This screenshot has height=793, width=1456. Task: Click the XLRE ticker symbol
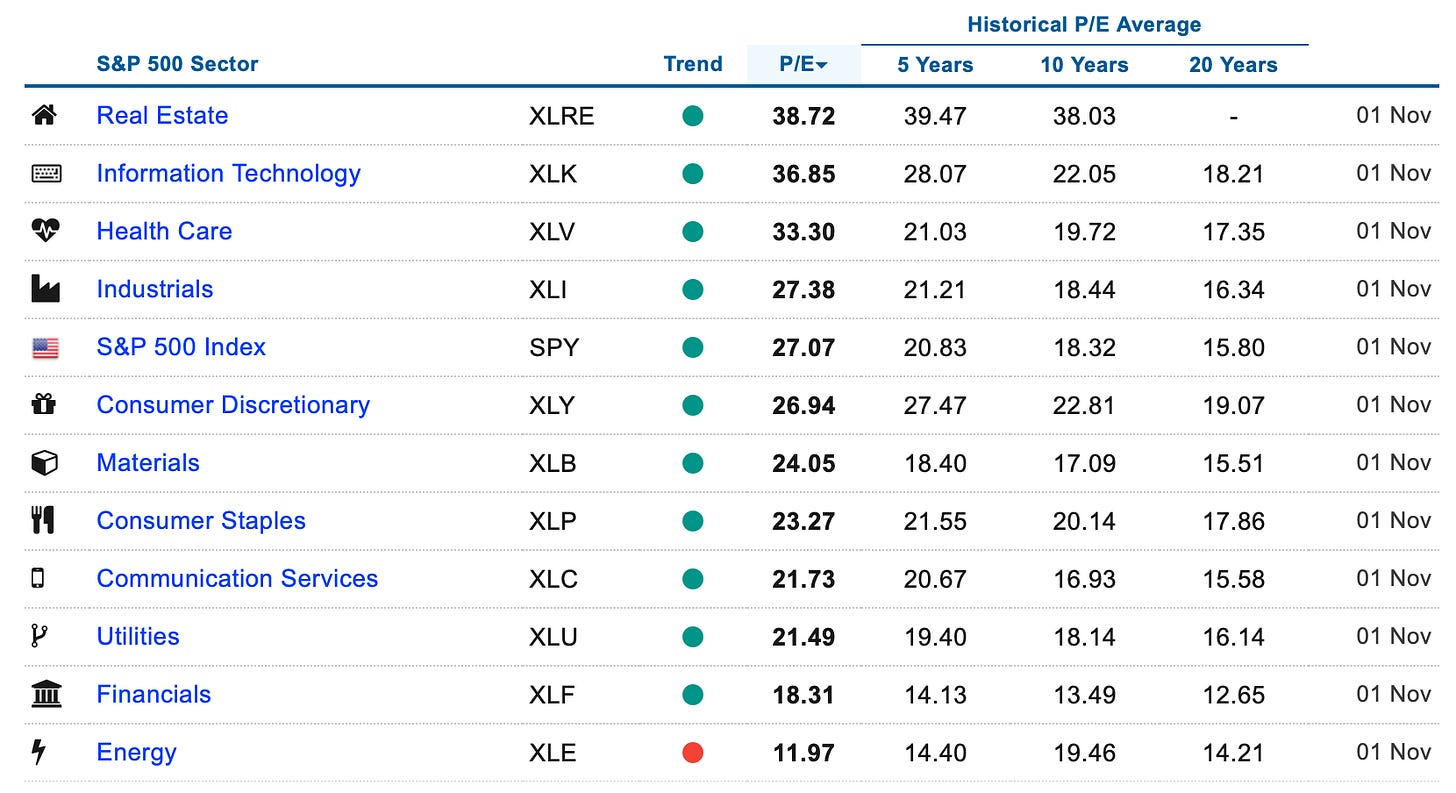[561, 116]
